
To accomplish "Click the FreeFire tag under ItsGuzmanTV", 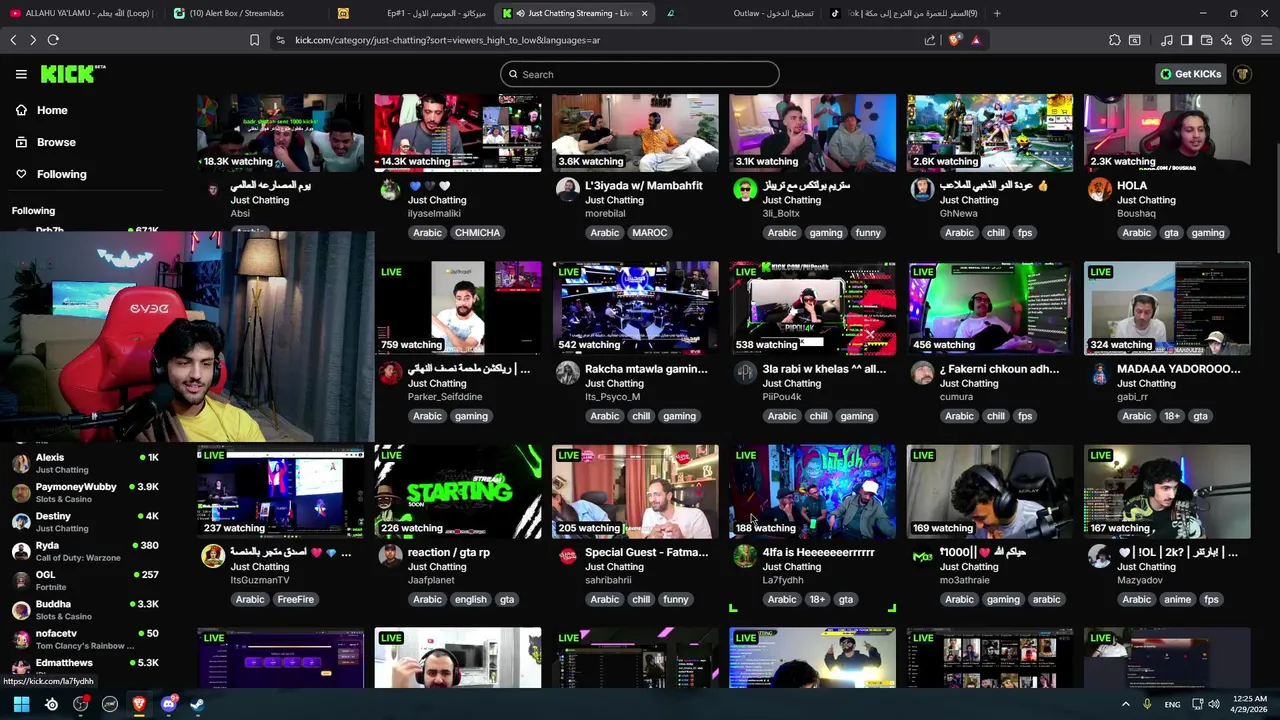I will click(x=296, y=600).
